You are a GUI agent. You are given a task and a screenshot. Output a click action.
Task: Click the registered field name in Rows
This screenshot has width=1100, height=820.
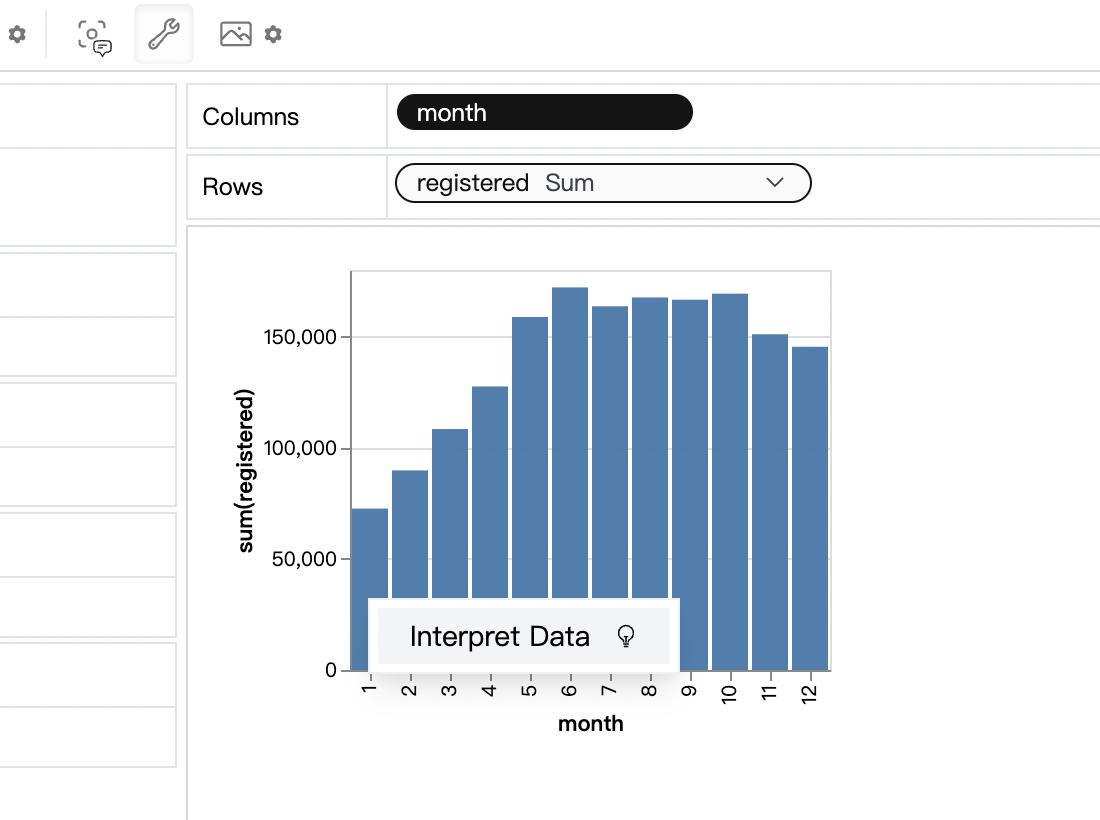(x=472, y=183)
